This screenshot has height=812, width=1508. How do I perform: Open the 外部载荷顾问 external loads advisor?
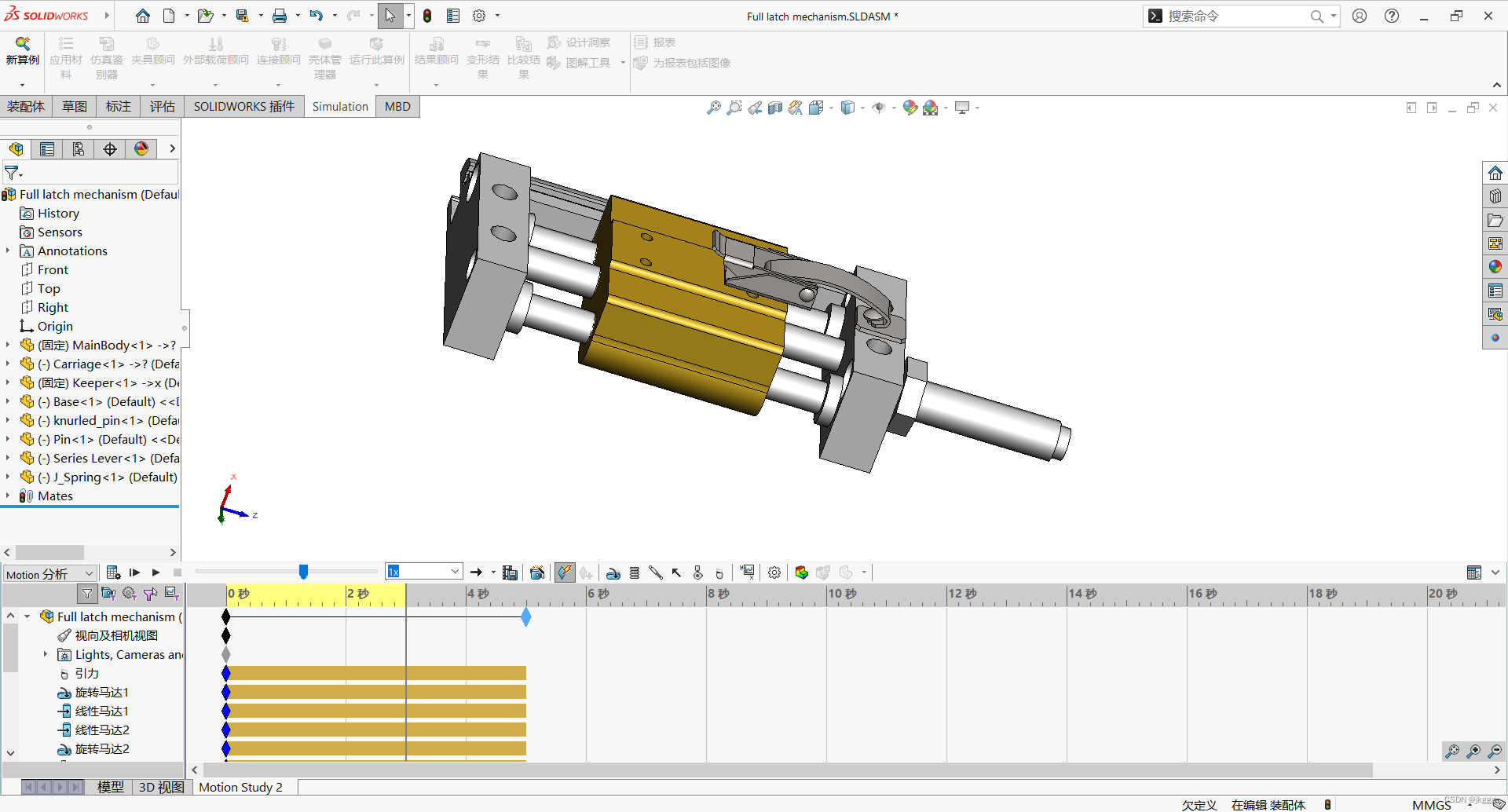[x=215, y=55]
